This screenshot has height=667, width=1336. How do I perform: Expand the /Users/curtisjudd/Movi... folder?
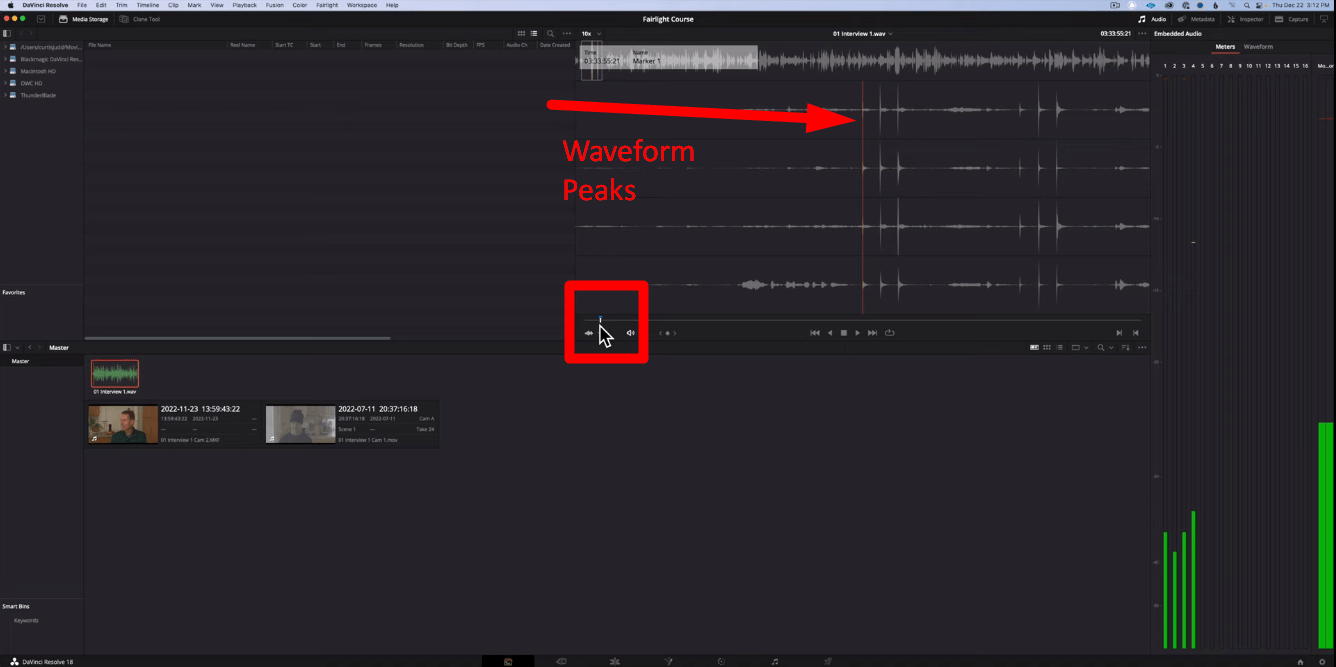pos(5,47)
